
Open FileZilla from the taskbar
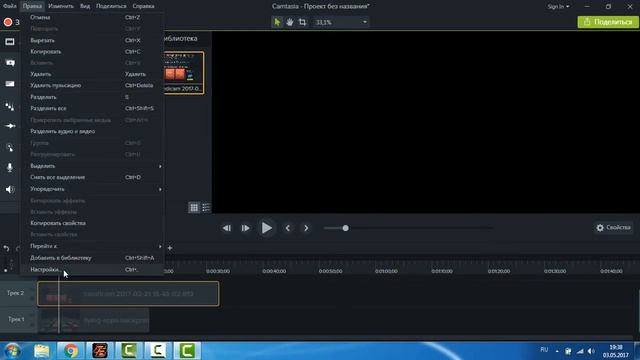[x=100, y=351]
